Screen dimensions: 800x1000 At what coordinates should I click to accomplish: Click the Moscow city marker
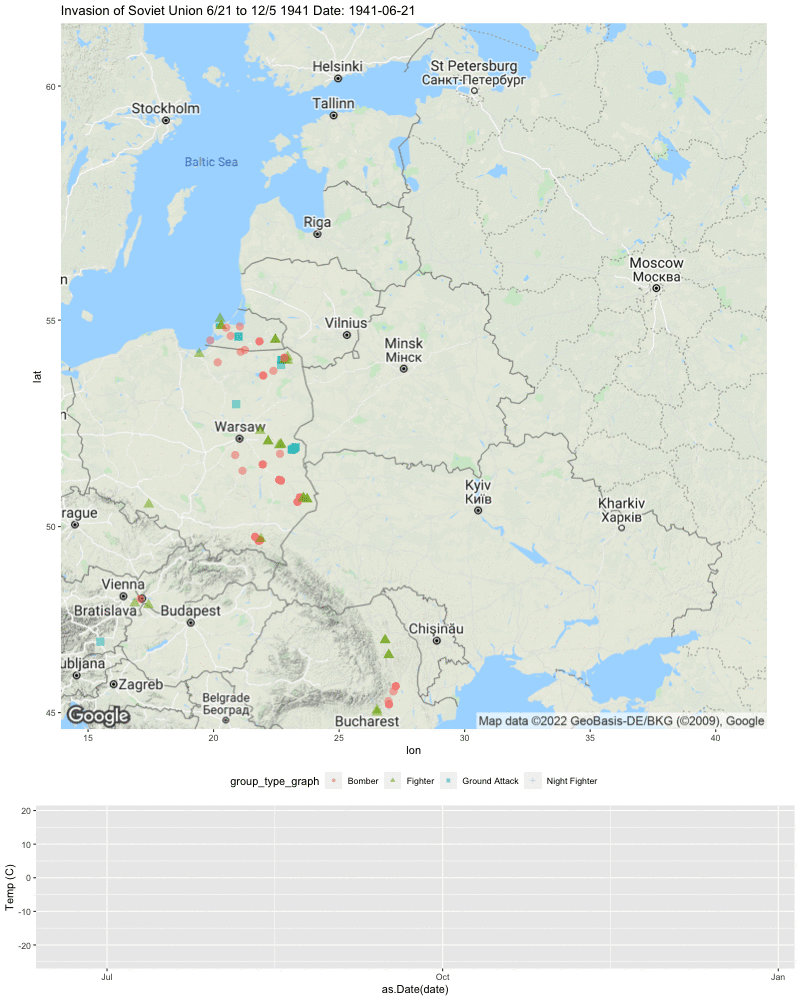coord(656,288)
